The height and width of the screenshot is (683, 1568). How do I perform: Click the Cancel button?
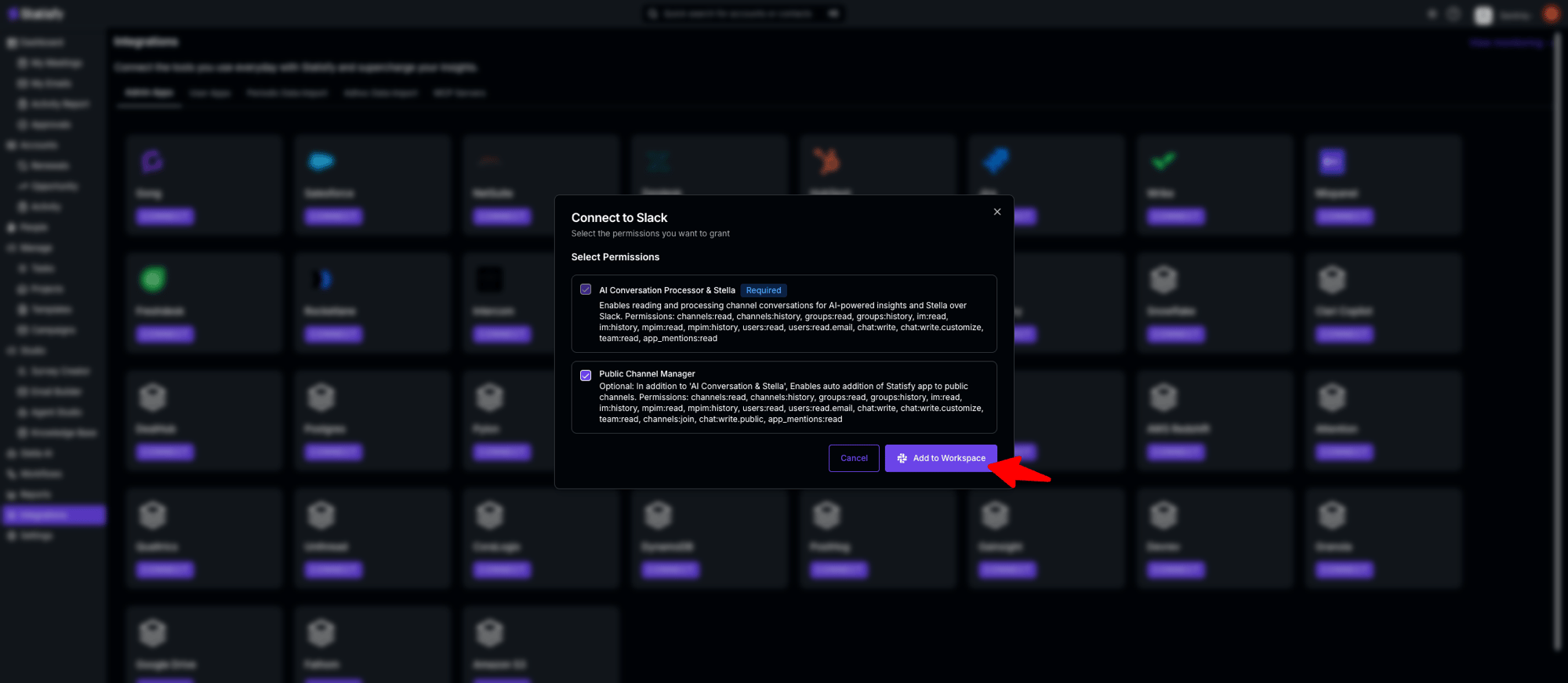(x=854, y=458)
